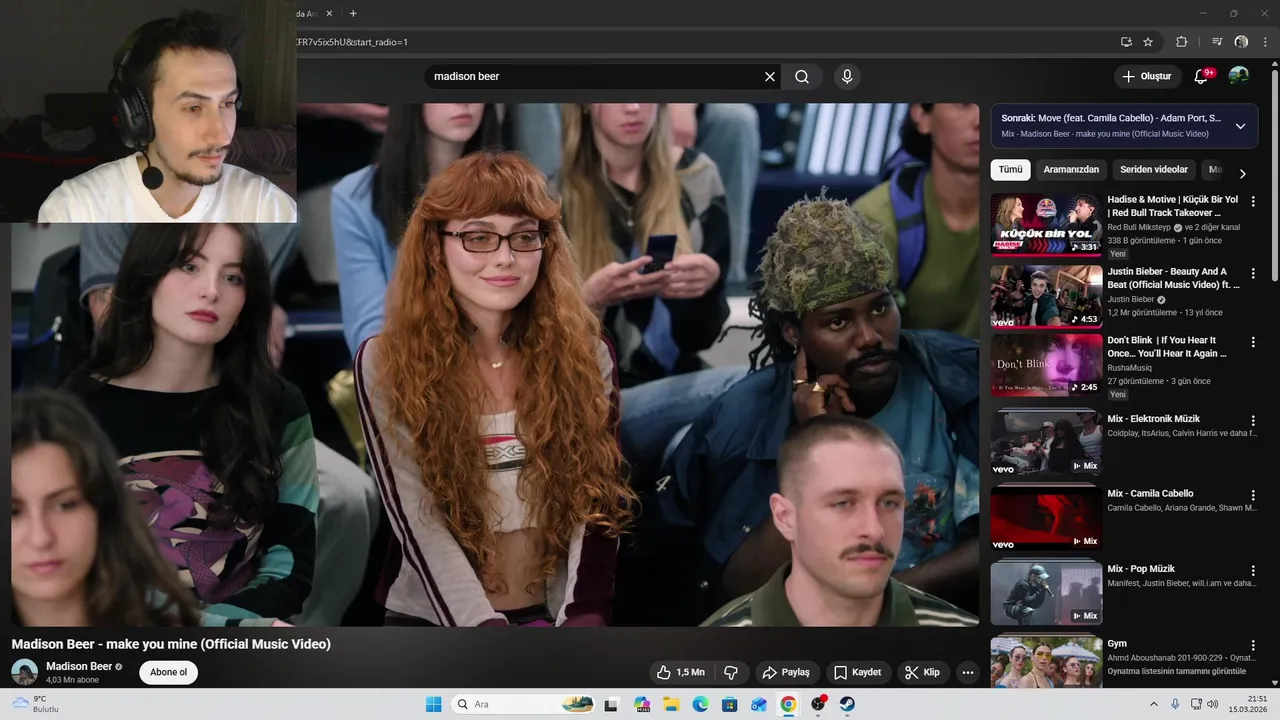1280x720 pixels.
Task: Open Chrome extensions puzzle icon
Action: pyautogui.click(x=1181, y=42)
